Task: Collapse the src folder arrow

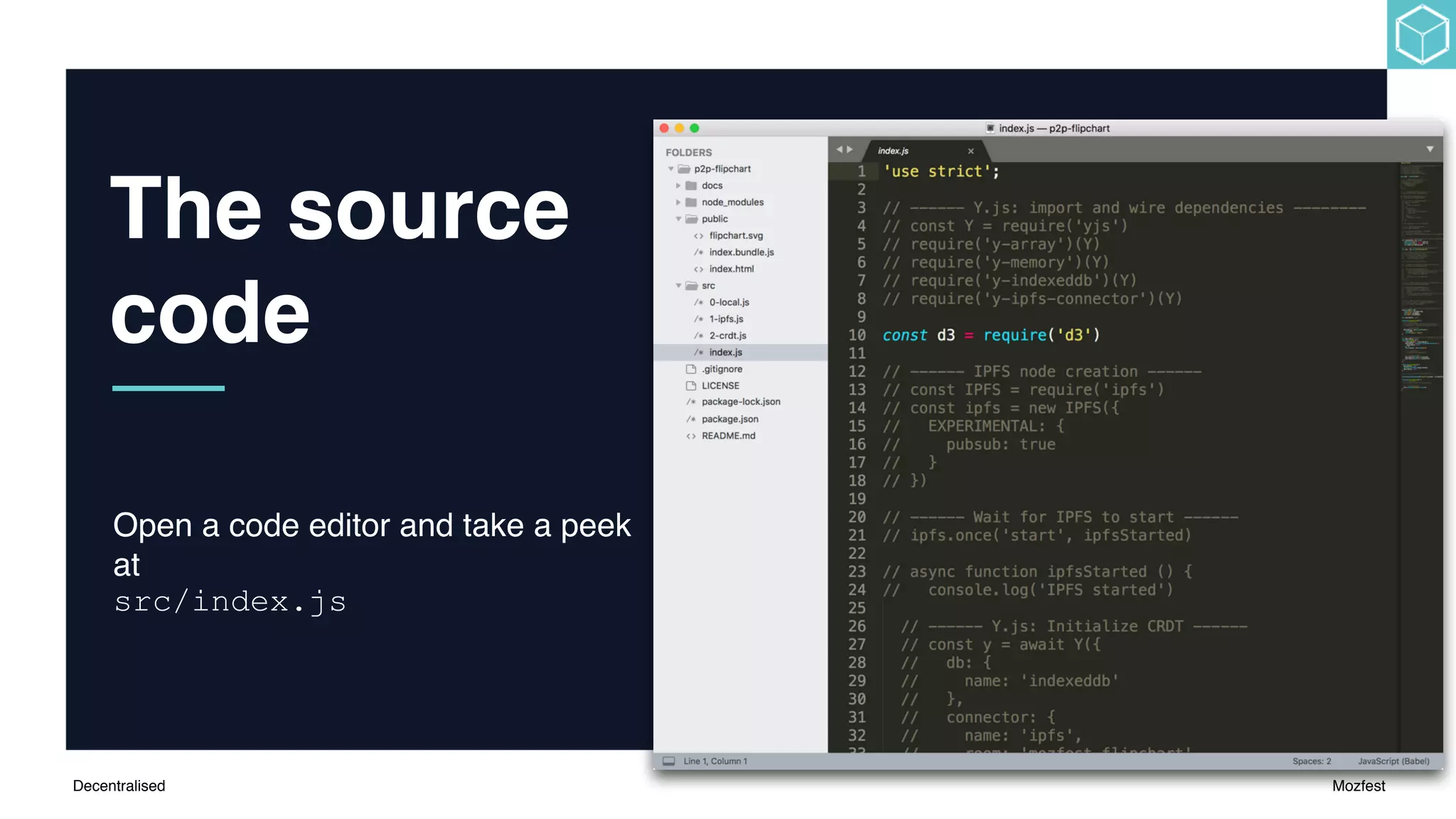Action: 678,286
